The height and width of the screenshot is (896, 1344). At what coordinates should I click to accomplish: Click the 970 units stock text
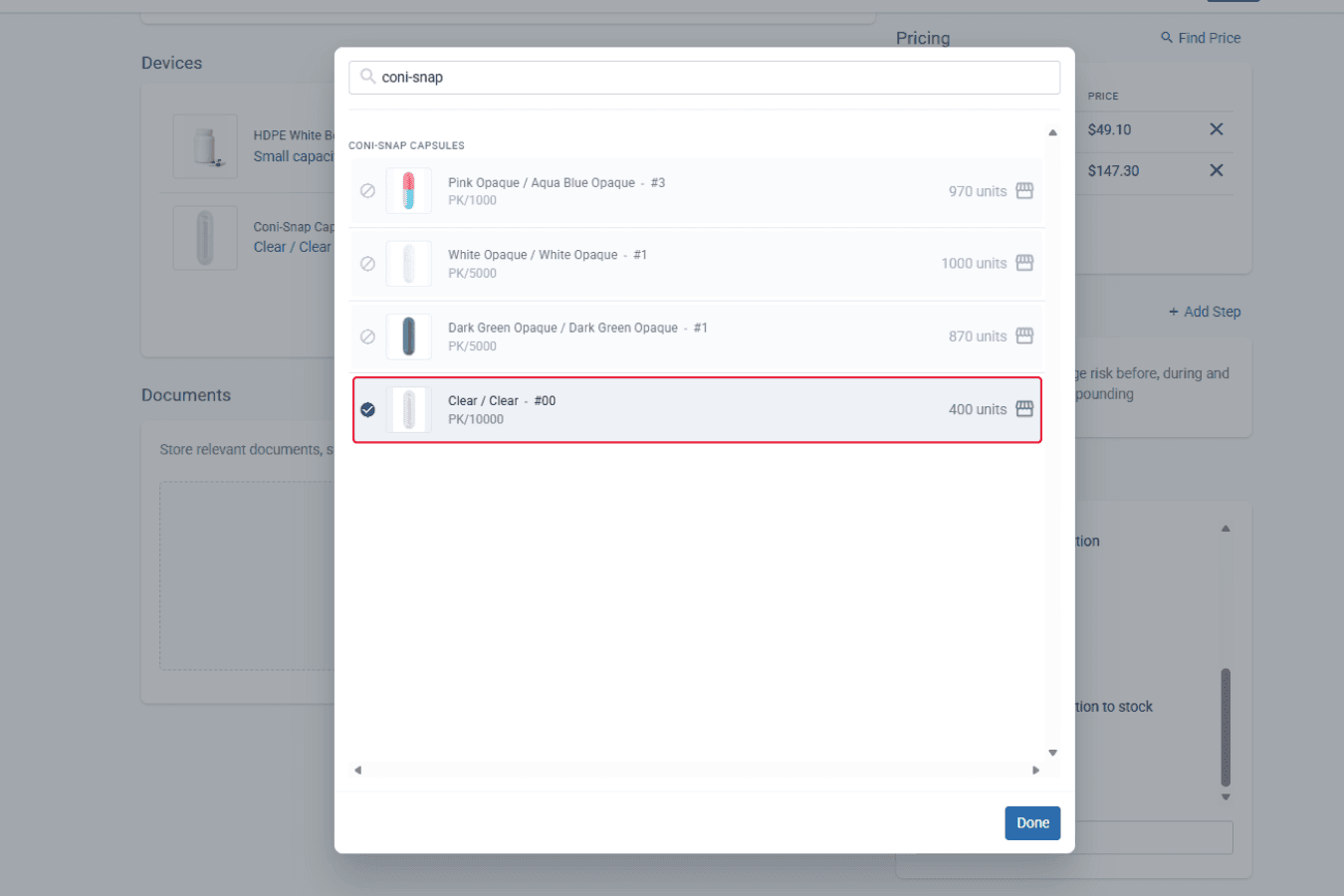[x=978, y=191]
